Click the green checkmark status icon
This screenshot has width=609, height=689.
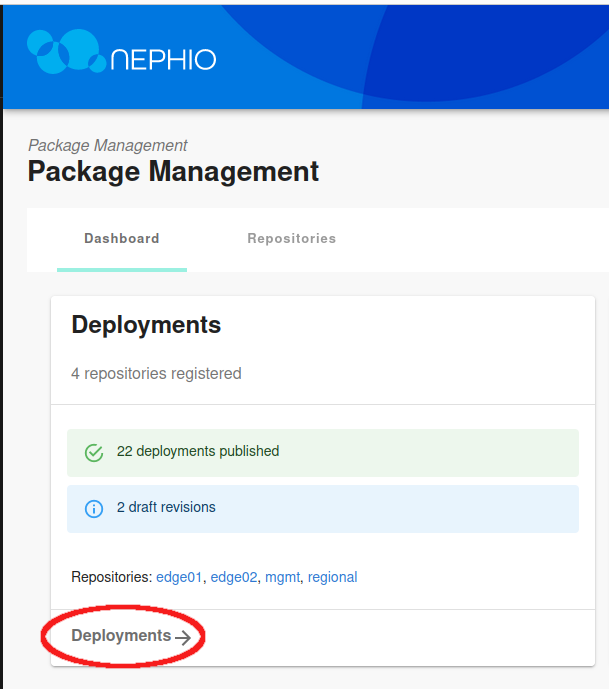coord(94,452)
